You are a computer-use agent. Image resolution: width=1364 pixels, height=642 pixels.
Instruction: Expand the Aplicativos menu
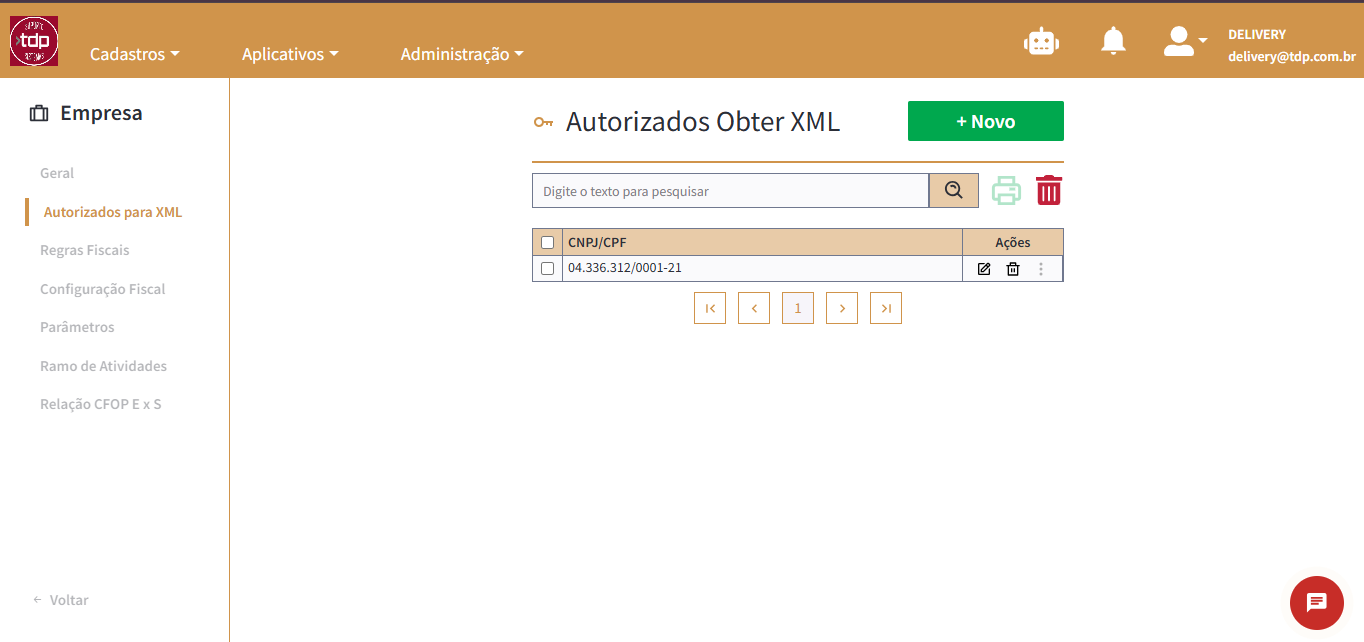290,54
